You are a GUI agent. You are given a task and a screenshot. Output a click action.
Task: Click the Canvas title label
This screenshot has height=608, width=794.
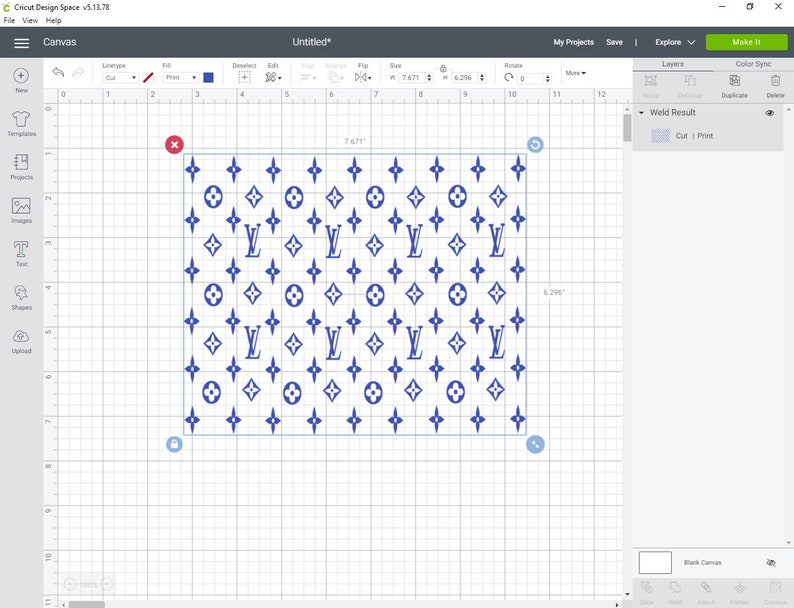60,42
